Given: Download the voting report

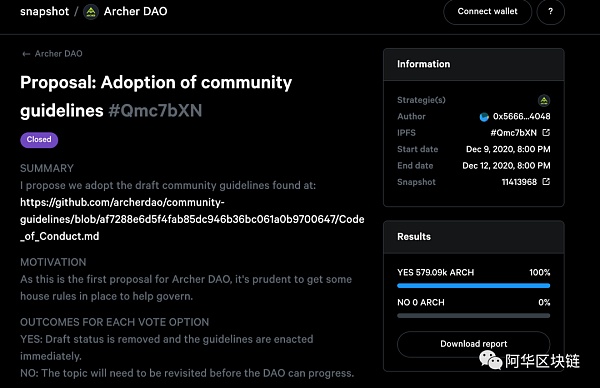Looking at the screenshot, I should click(473, 344).
